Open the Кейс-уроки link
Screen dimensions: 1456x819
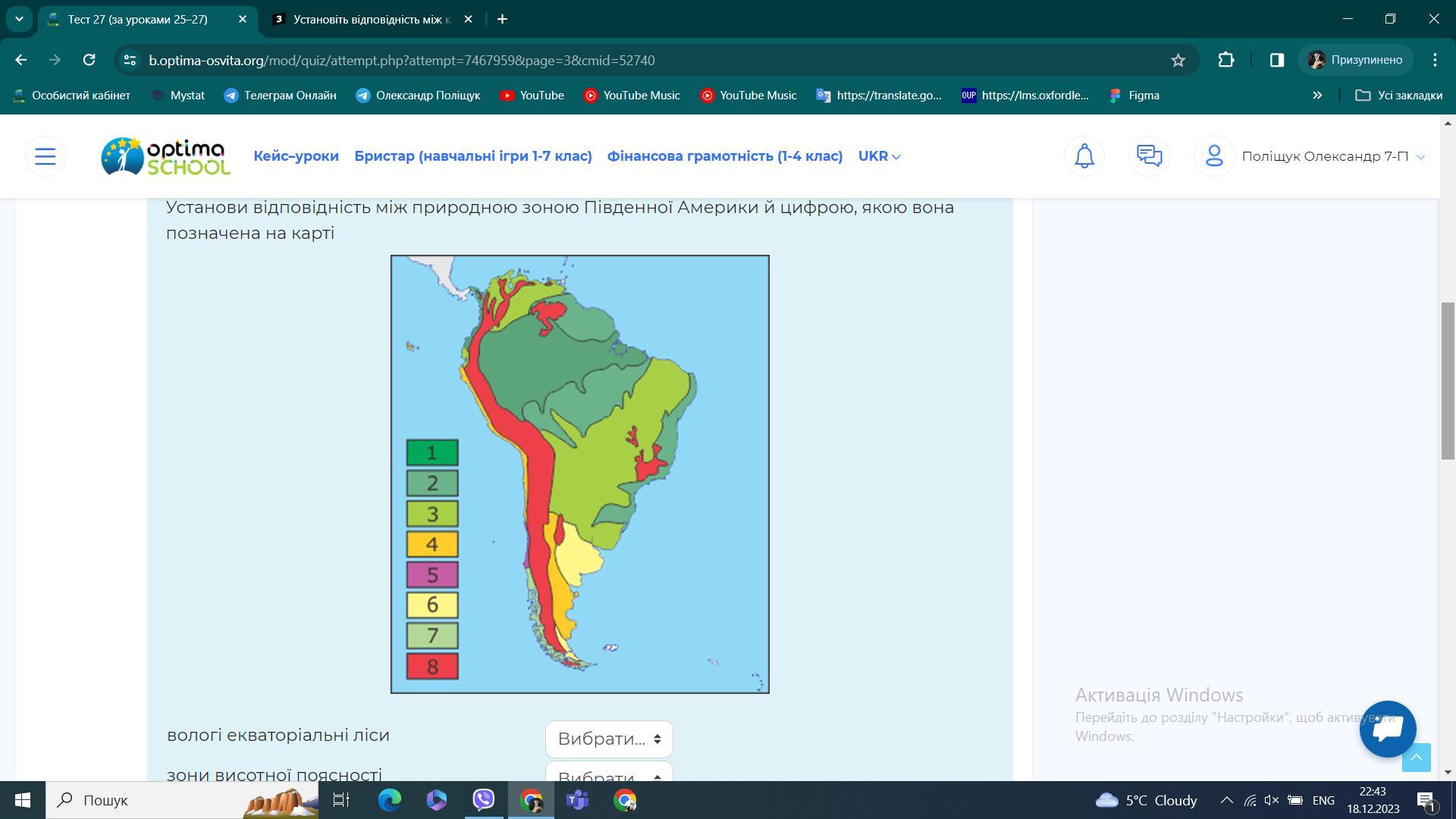(296, 156)
